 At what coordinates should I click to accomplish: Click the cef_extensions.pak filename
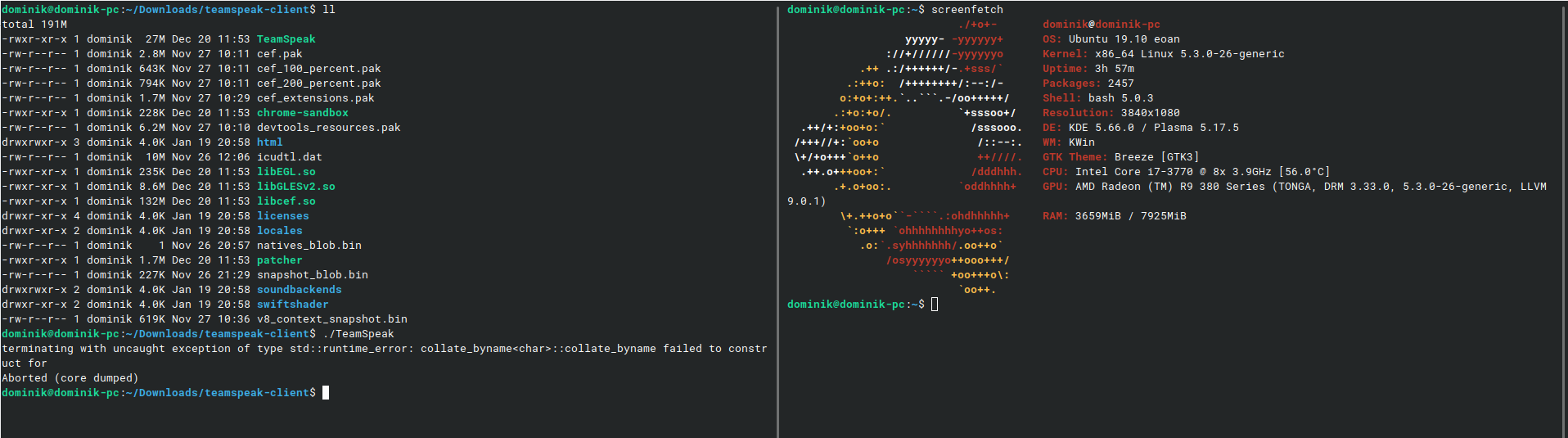(x=315, y=98)
